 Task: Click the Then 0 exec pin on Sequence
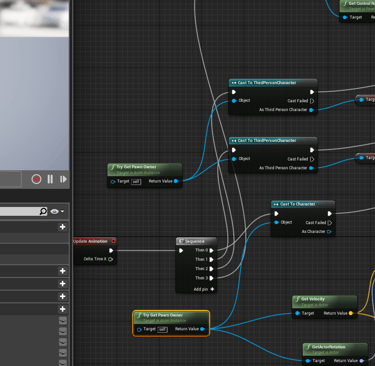pyautogui.click(x=211, y=250)
